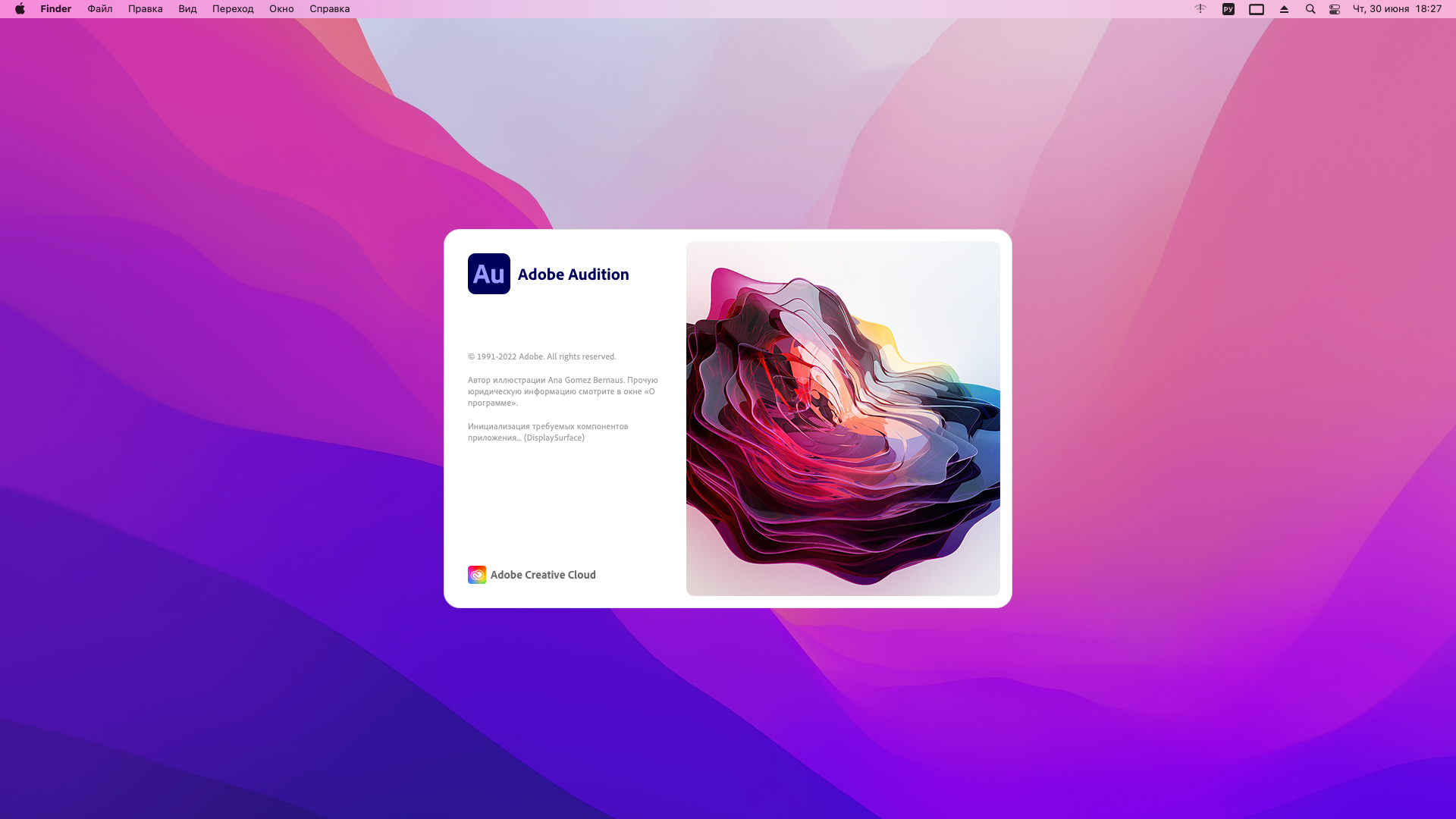Expand the Вид menu

coord(187,9)
